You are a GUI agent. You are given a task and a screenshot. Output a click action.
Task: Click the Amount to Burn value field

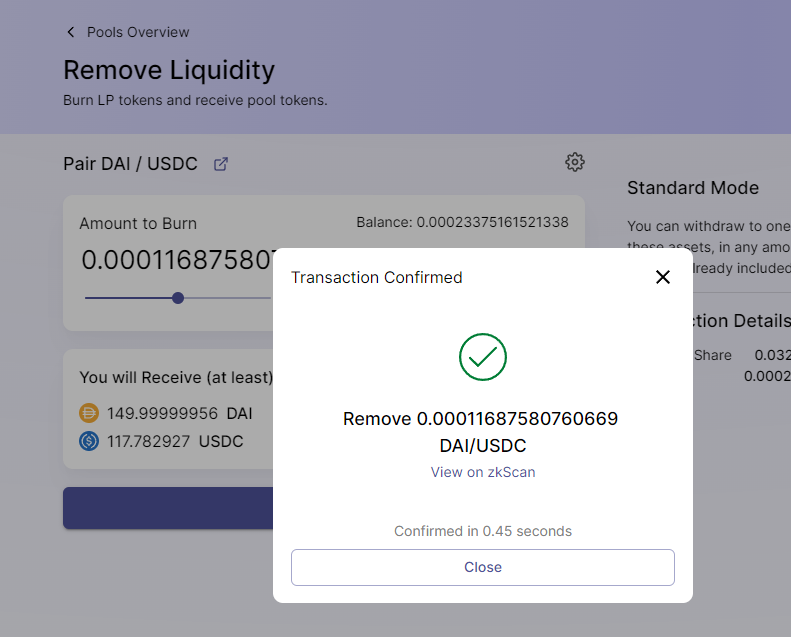pos(177,260)
